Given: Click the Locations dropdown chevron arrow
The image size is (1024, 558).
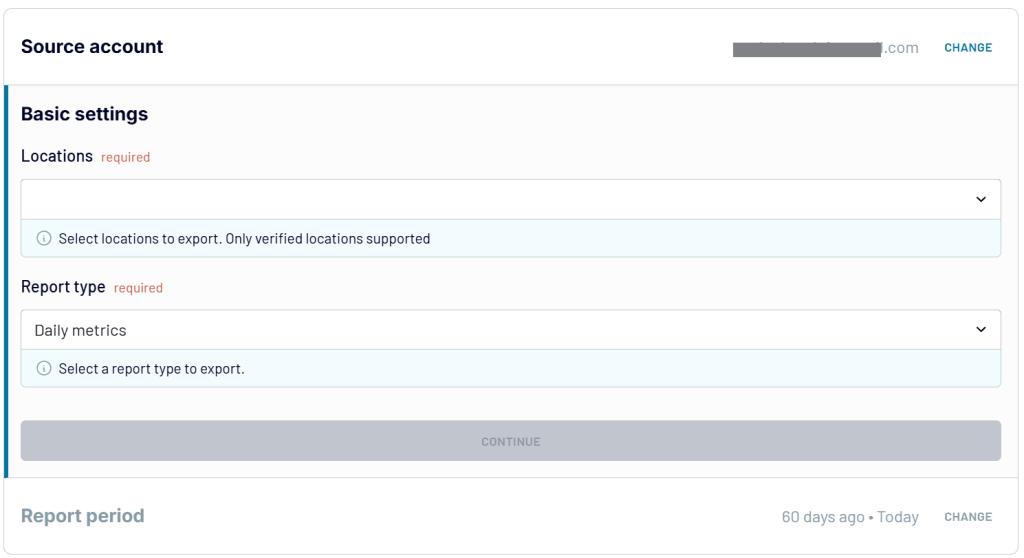Looking at the screenshot, I should [981, 199].
